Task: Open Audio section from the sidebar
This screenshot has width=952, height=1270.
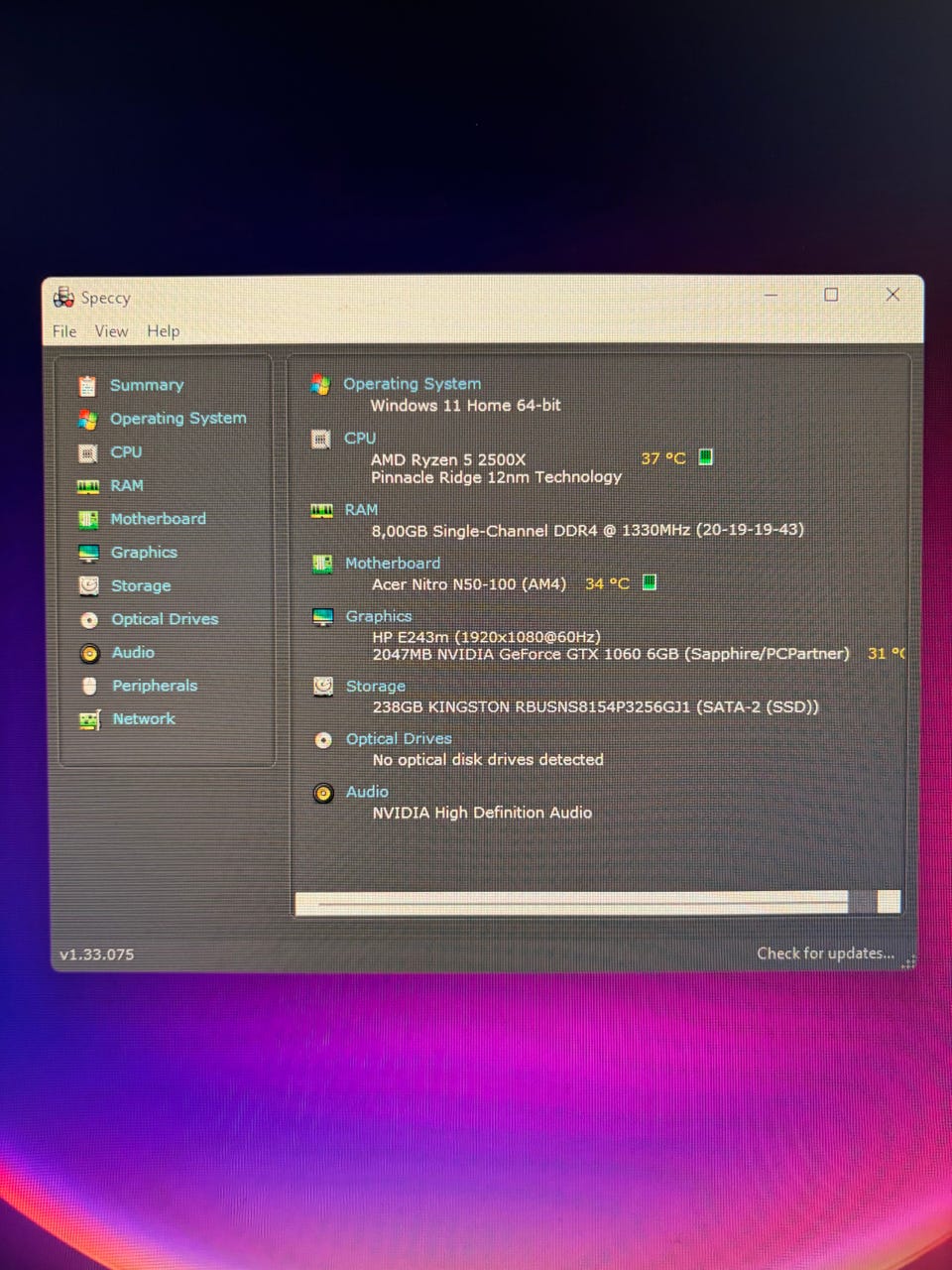Action: tap(133, 653)
